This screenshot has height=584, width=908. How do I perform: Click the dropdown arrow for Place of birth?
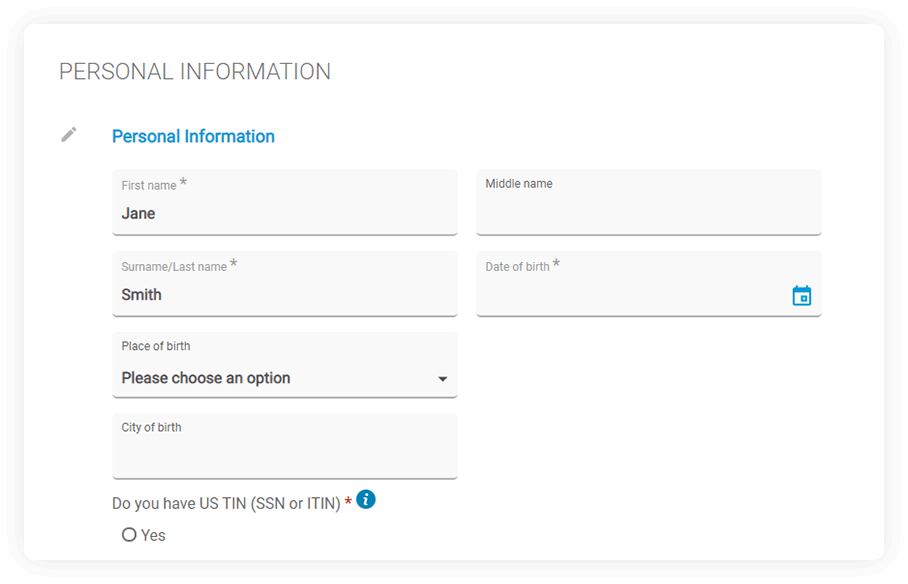[442, 379]
